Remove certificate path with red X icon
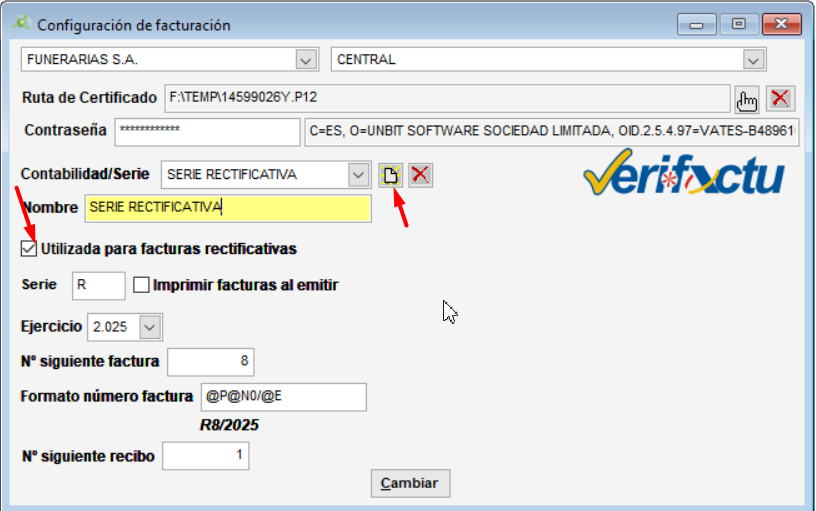This screenshot has width=816, height=511. [781, 98]
